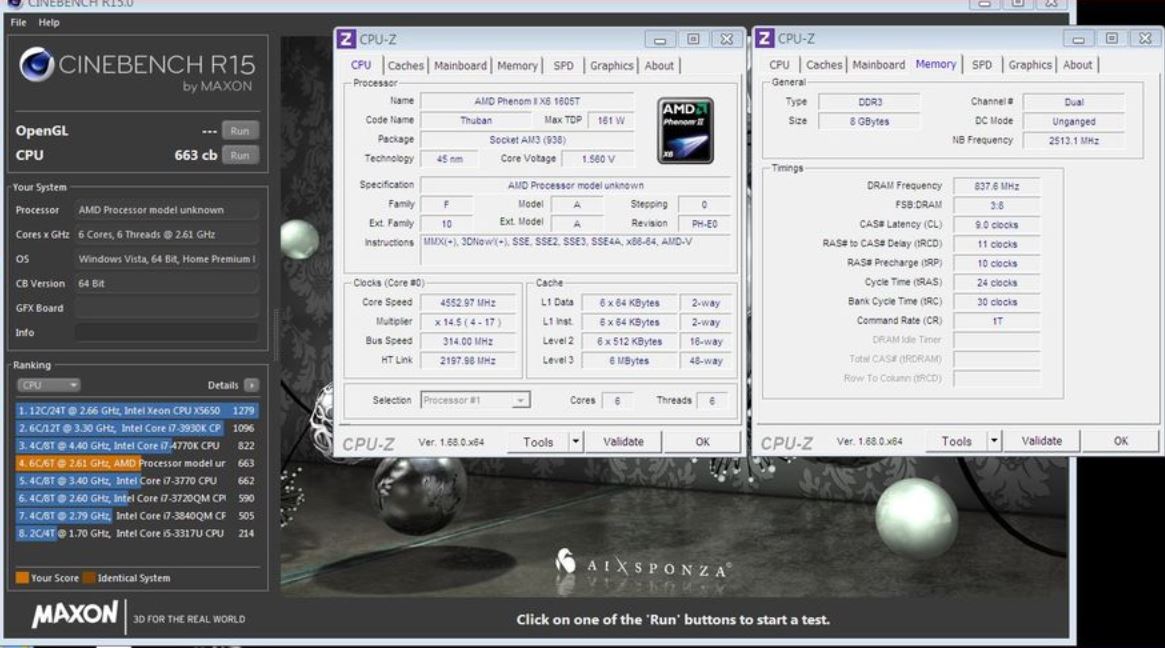Close the Memory CPU-Z window
Screen dimensions: 1165x648
1145,39
